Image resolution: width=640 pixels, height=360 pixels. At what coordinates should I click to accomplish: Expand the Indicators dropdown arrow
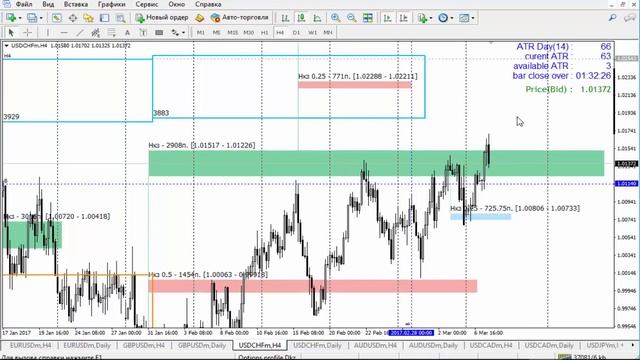[431, 18]
